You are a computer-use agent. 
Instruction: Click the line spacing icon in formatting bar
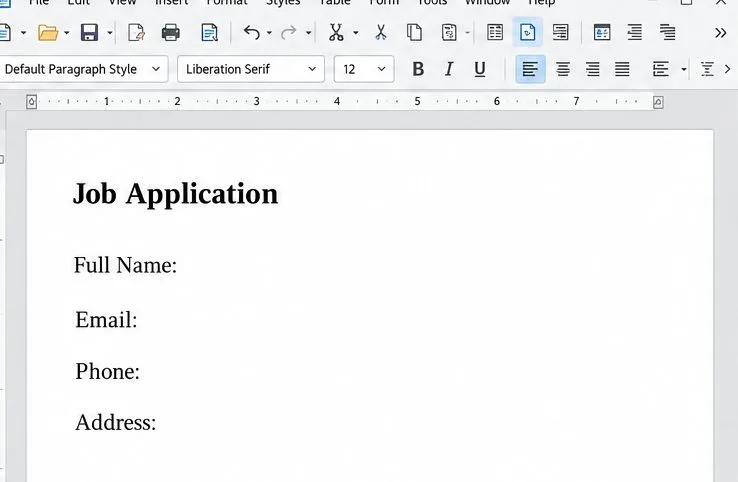(x=661, y=69)
